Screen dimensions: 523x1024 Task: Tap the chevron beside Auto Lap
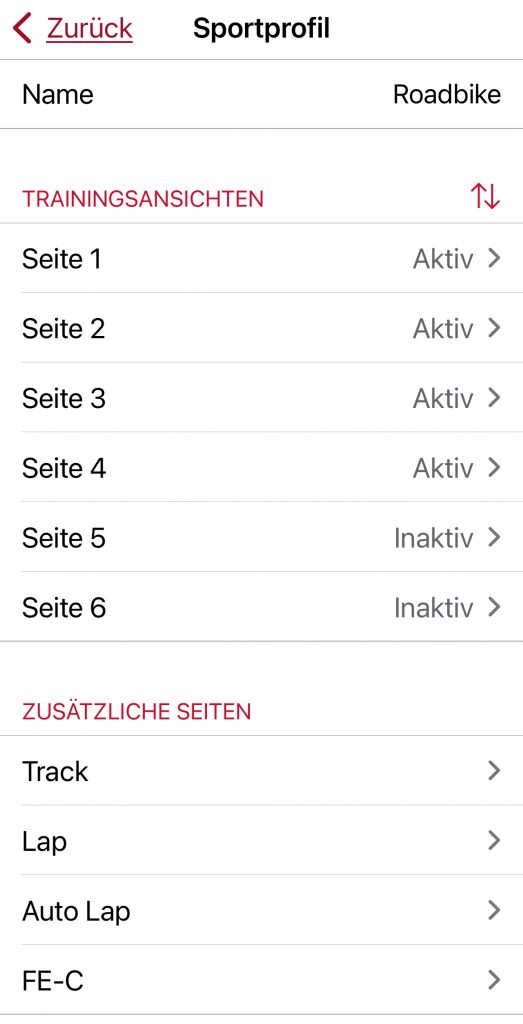point(494,910)
